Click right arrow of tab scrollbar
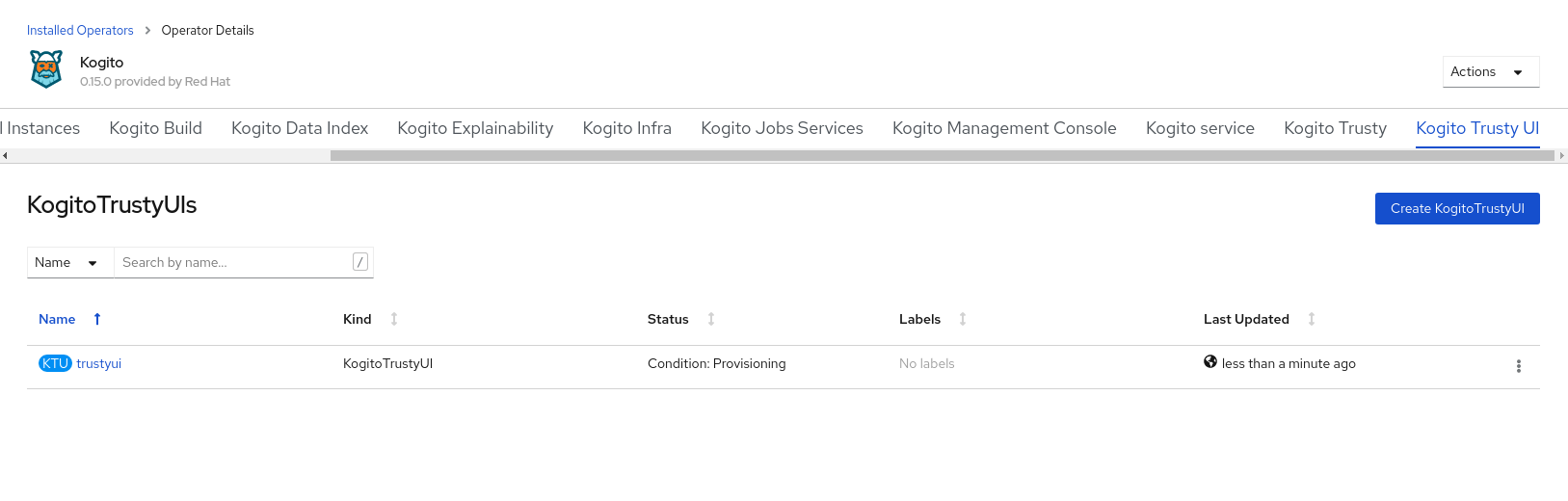1568x501 pixels. tap(1562, 155)
